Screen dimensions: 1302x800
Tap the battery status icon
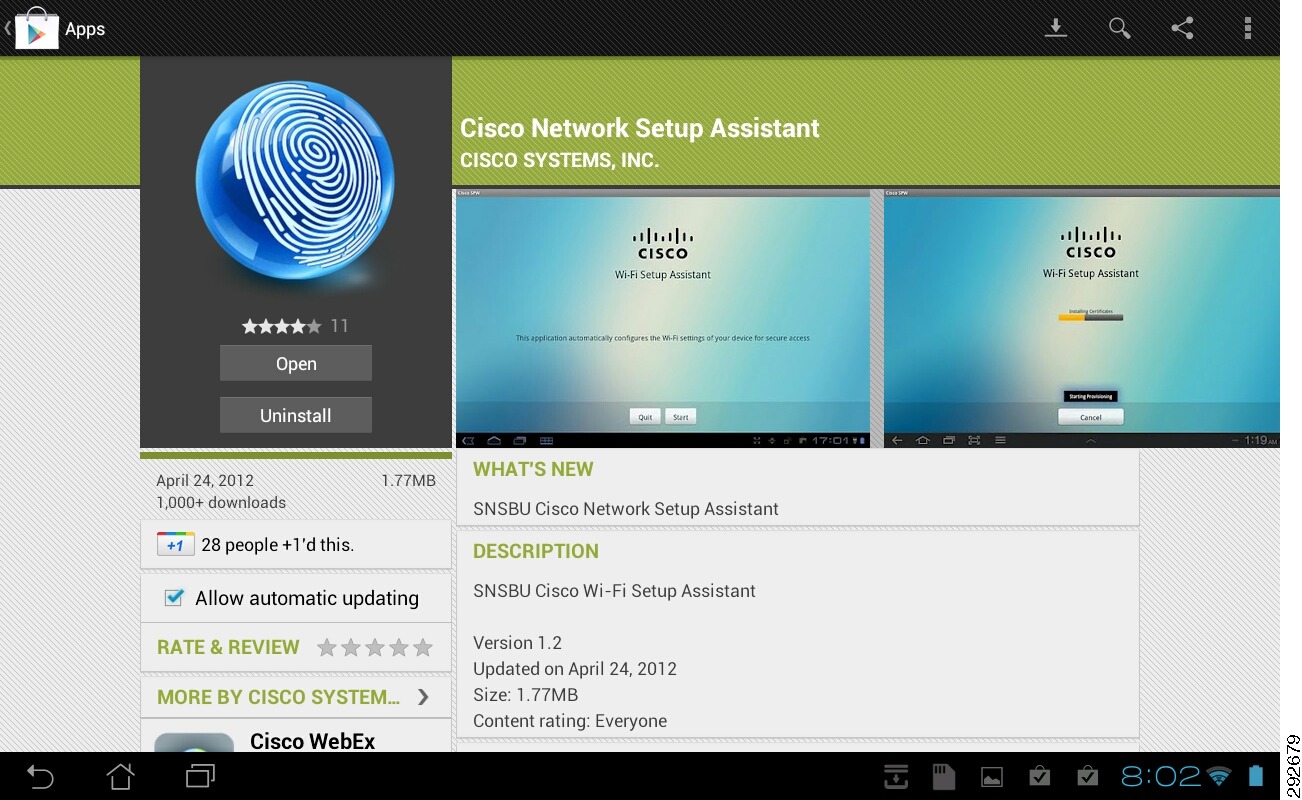coord(1256,776)
